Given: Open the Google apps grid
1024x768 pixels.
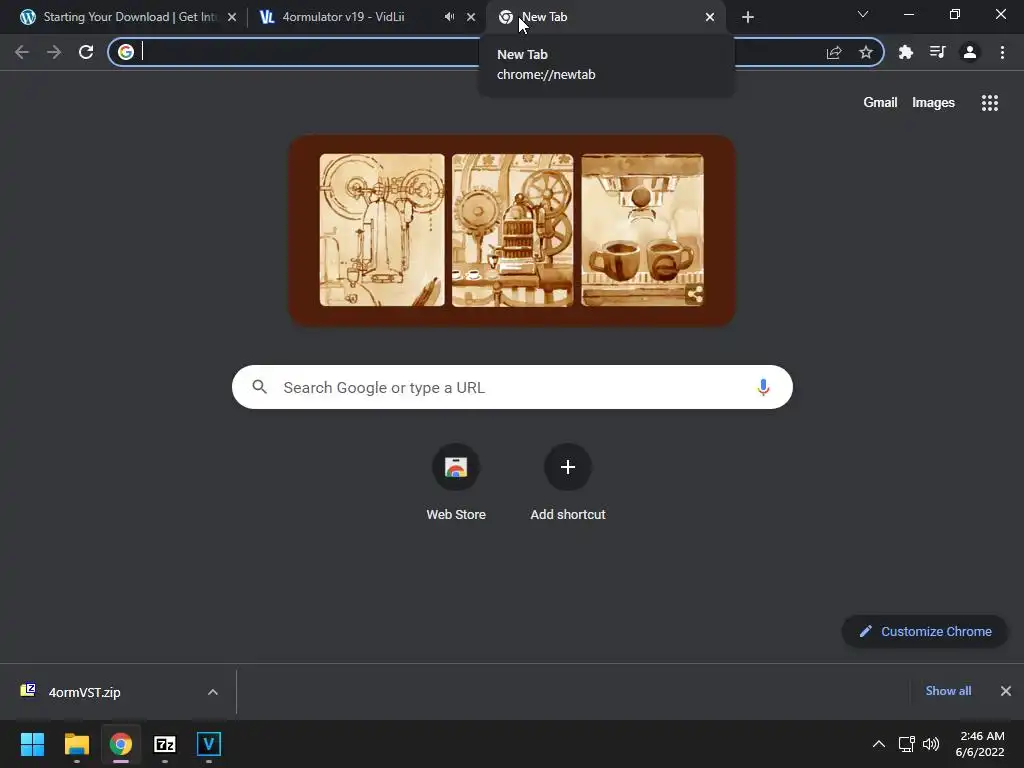Looking at the screenshot, I should tap(989, 103).
